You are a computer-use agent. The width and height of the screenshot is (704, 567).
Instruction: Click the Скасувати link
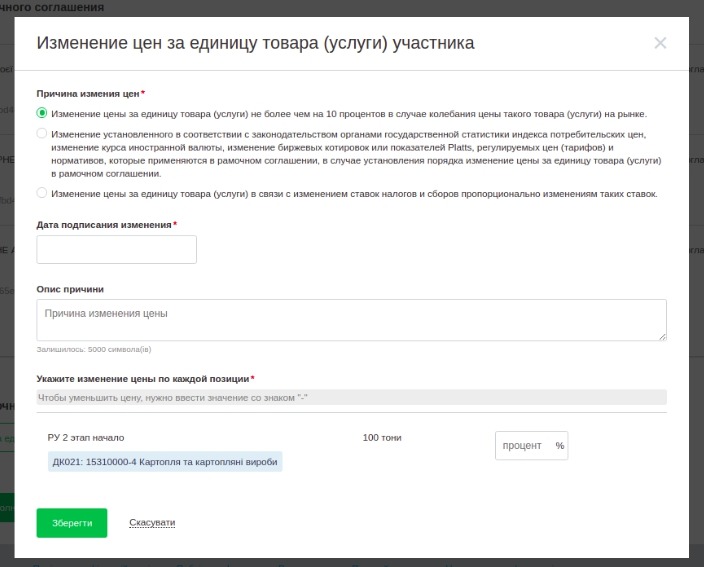click(x=152, y=523)
